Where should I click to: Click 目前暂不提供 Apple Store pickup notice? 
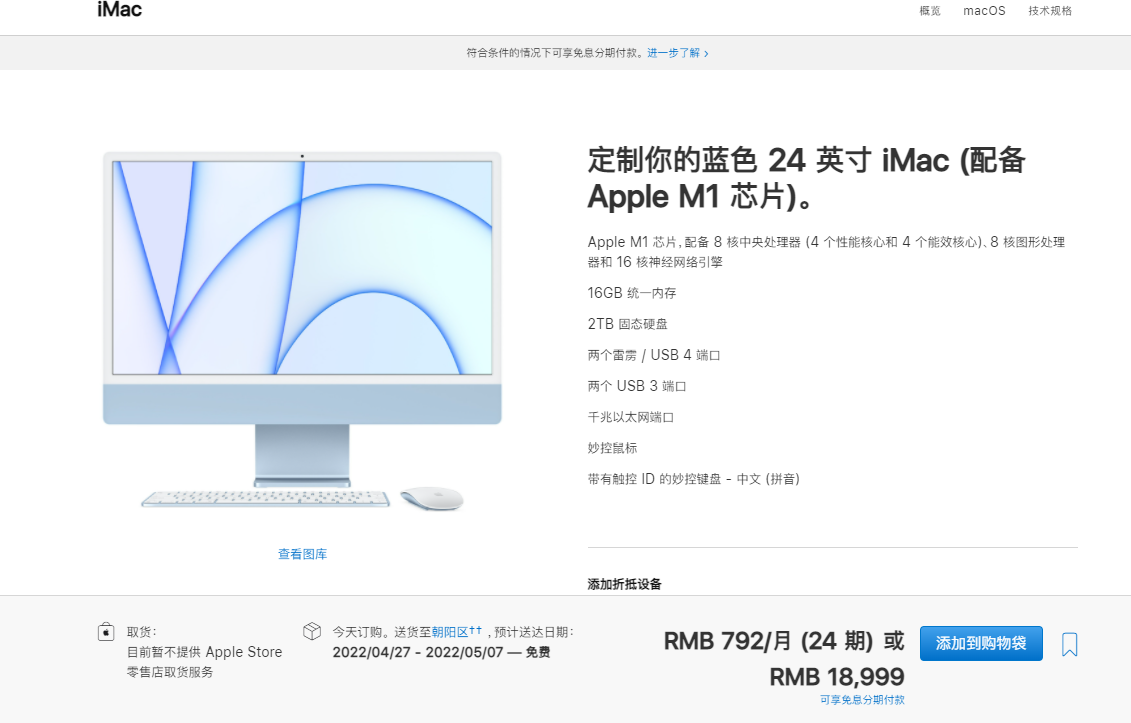click(205, 662)
